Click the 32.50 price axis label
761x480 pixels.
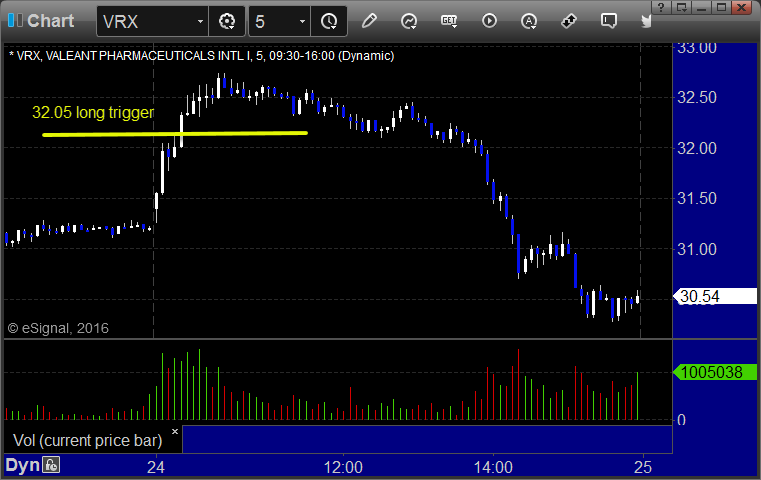tap(697, 98)
